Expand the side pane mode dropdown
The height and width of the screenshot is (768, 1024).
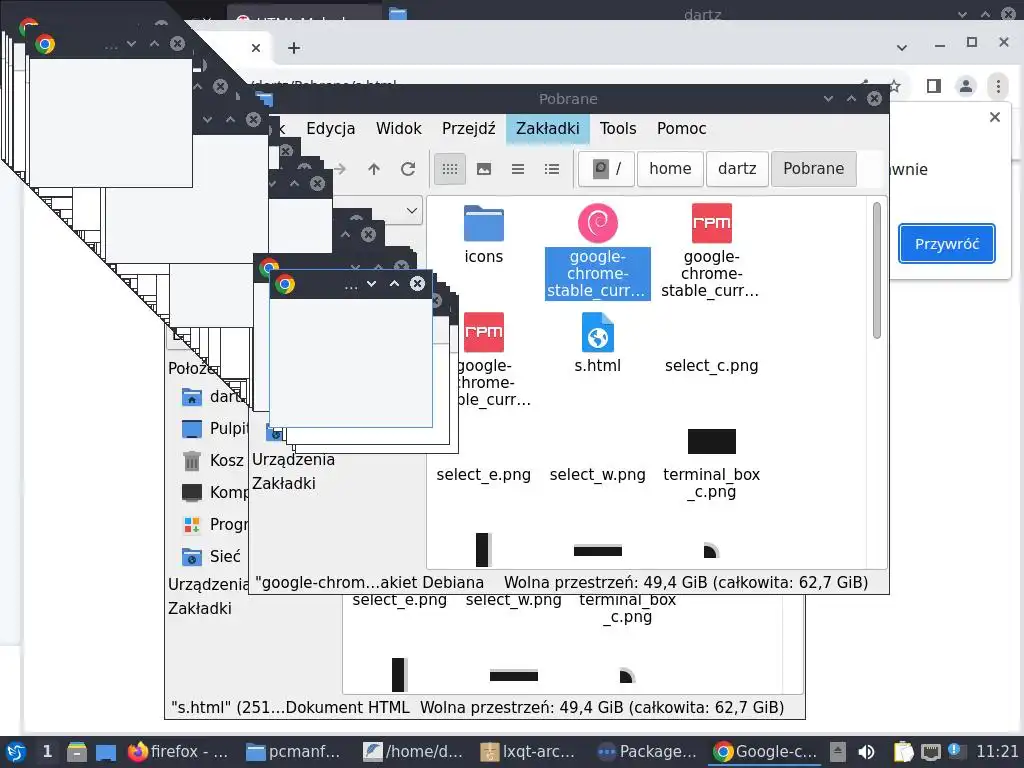pyautogui.click(x=411, y=211)
